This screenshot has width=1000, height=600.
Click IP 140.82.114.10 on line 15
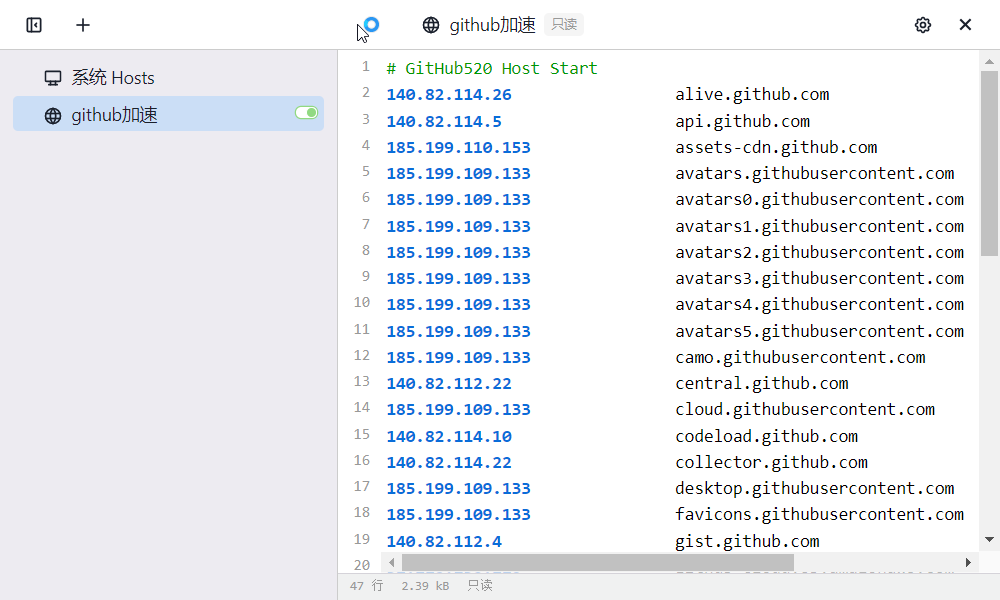pyautogui.click(x=449, y=437)
